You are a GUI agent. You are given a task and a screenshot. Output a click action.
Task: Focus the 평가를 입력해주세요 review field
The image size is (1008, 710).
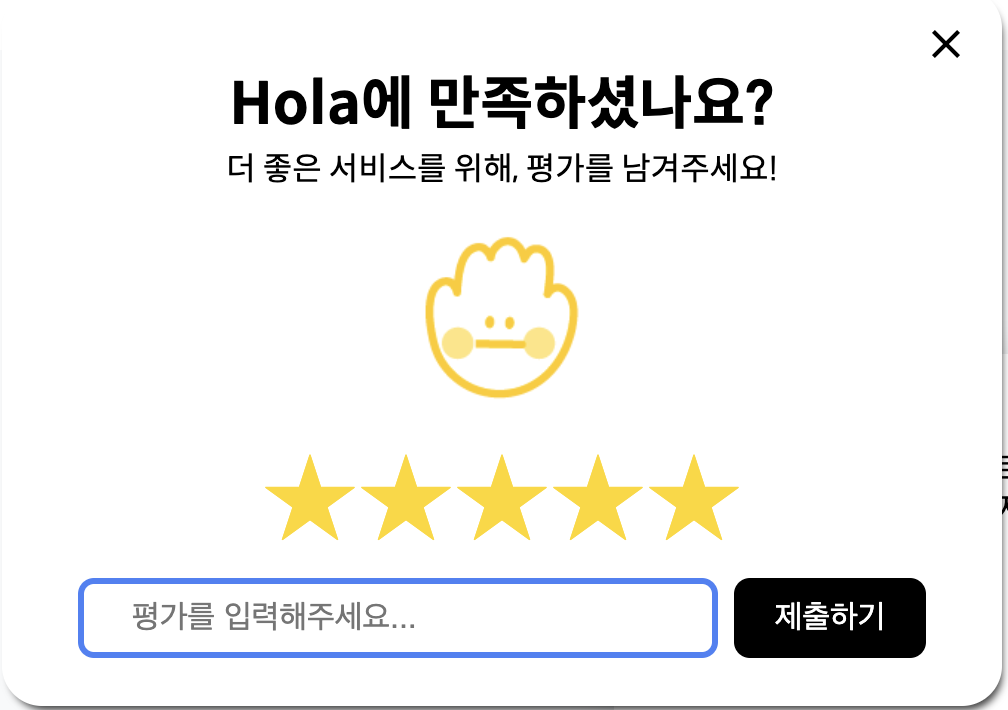coord(398,617)
